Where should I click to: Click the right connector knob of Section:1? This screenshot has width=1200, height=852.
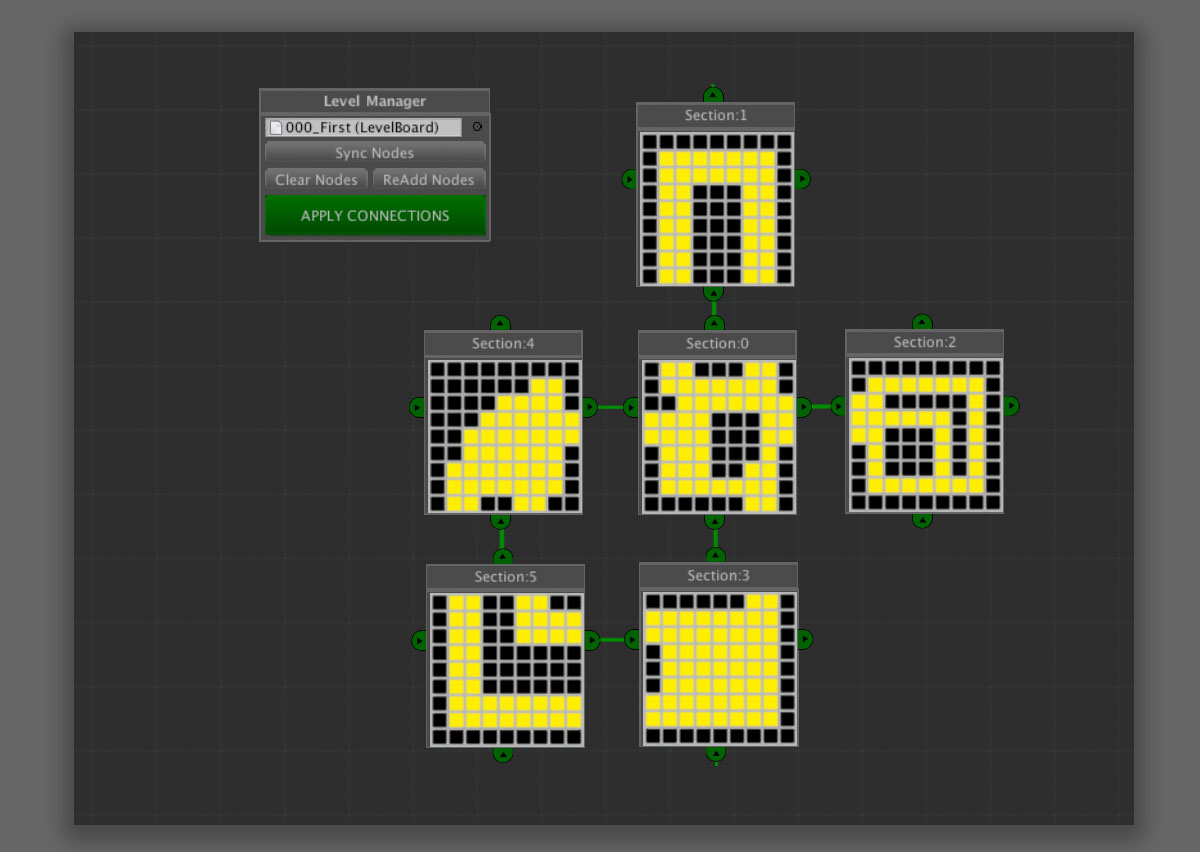point(802,179)
